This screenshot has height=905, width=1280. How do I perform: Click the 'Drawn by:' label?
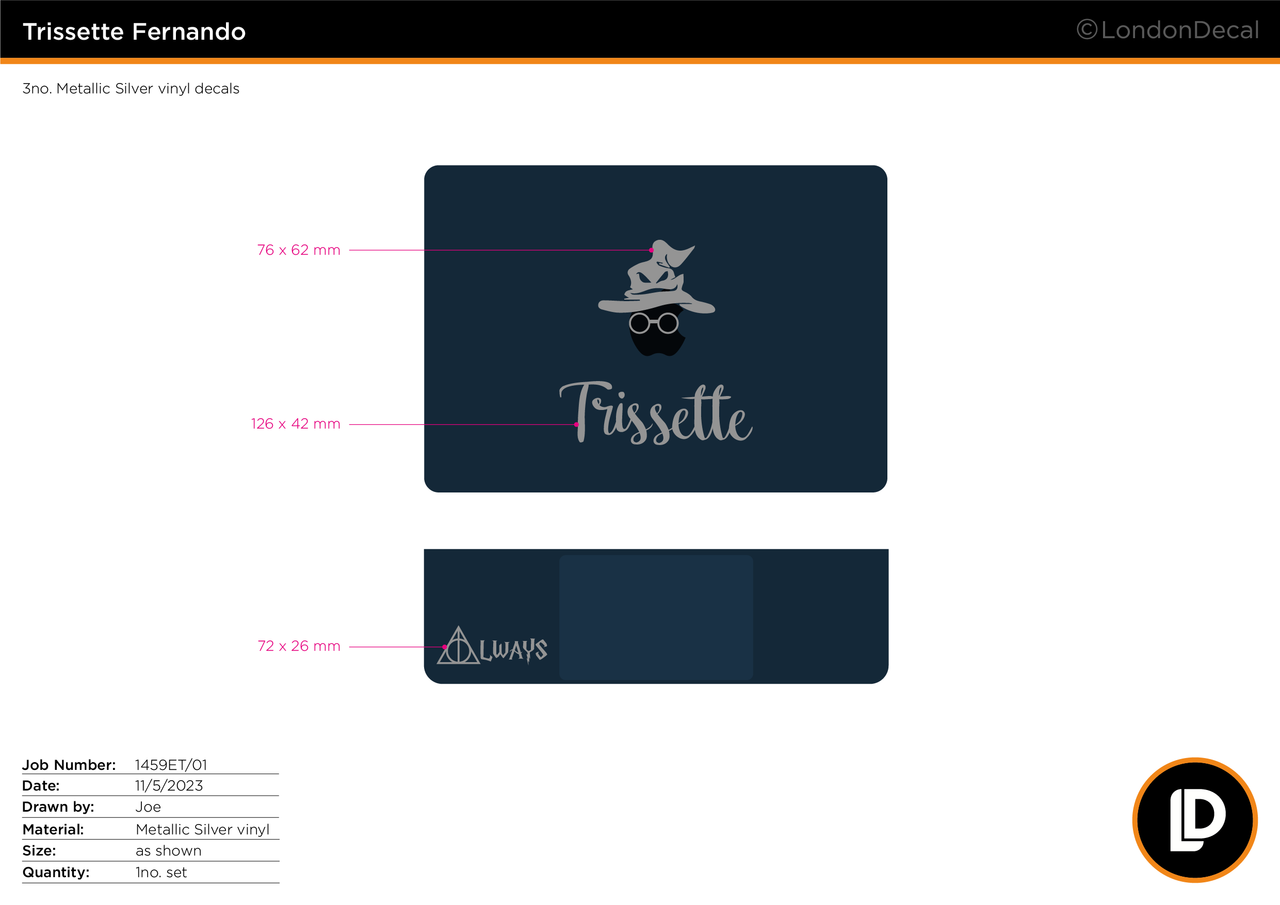pyautogui.click(x=58, y=807)
